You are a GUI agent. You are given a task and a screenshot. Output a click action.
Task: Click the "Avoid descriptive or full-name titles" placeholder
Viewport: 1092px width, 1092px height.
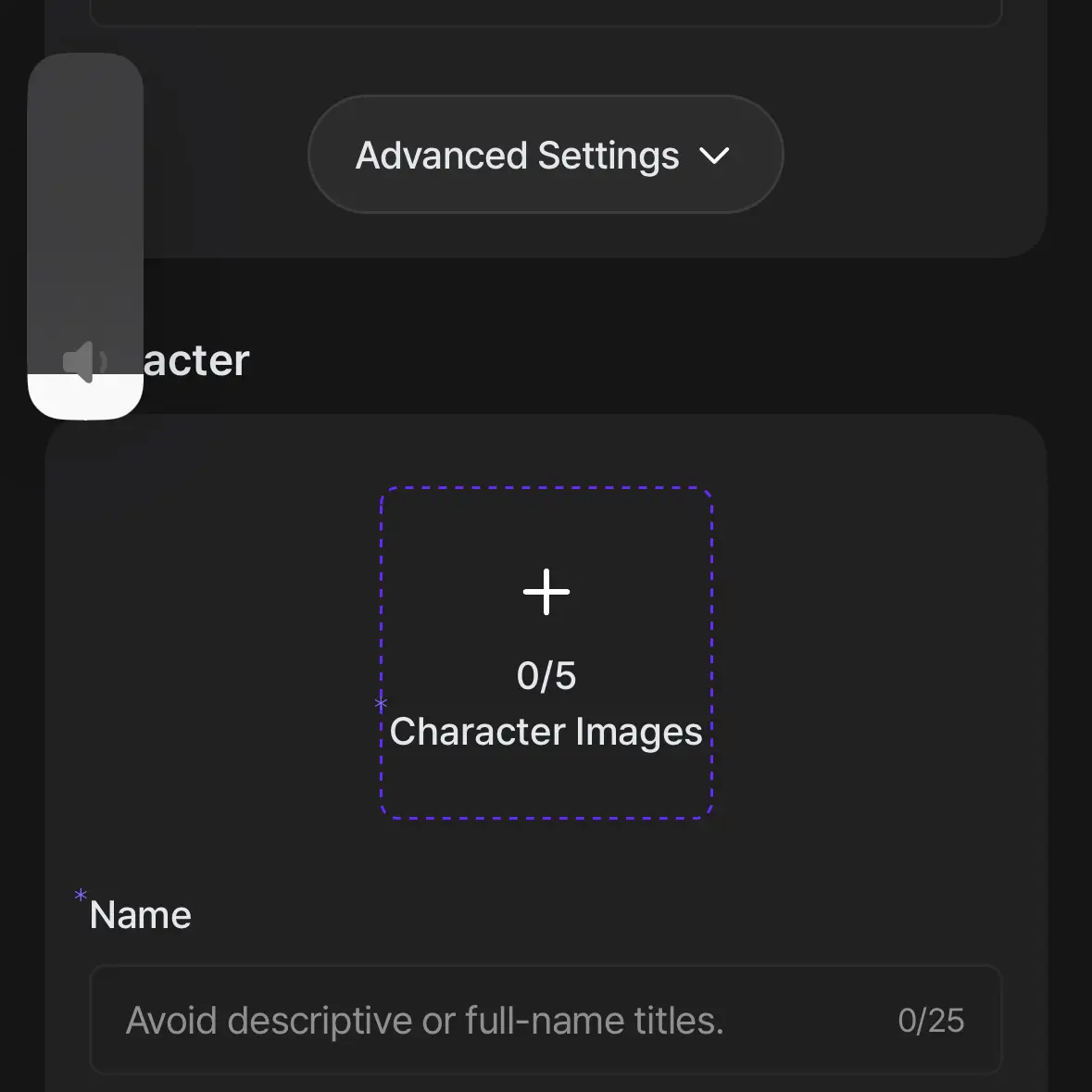tap(425, 1021)
